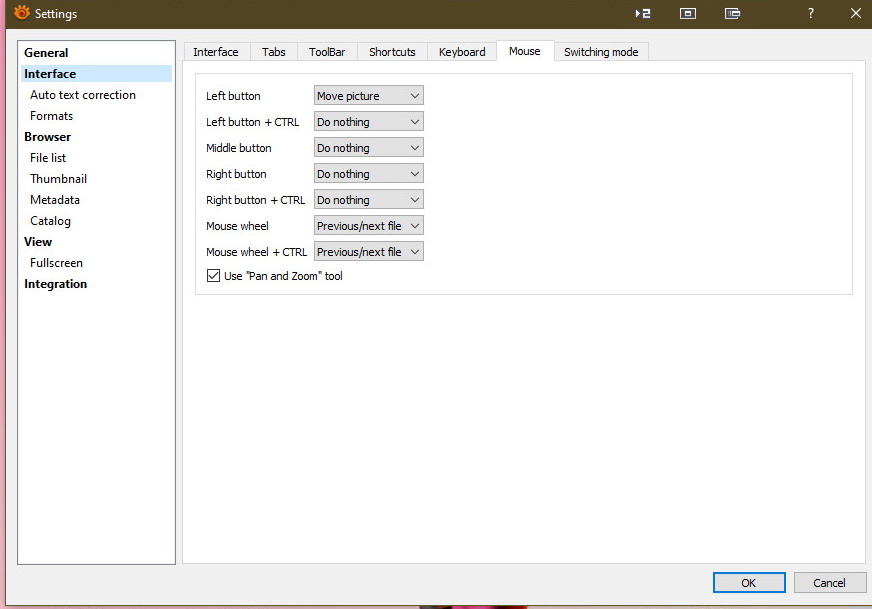Expand Mouse wheel + CTRL dropdown
Viewport: 872px width, 609px height.
[368, 252]
